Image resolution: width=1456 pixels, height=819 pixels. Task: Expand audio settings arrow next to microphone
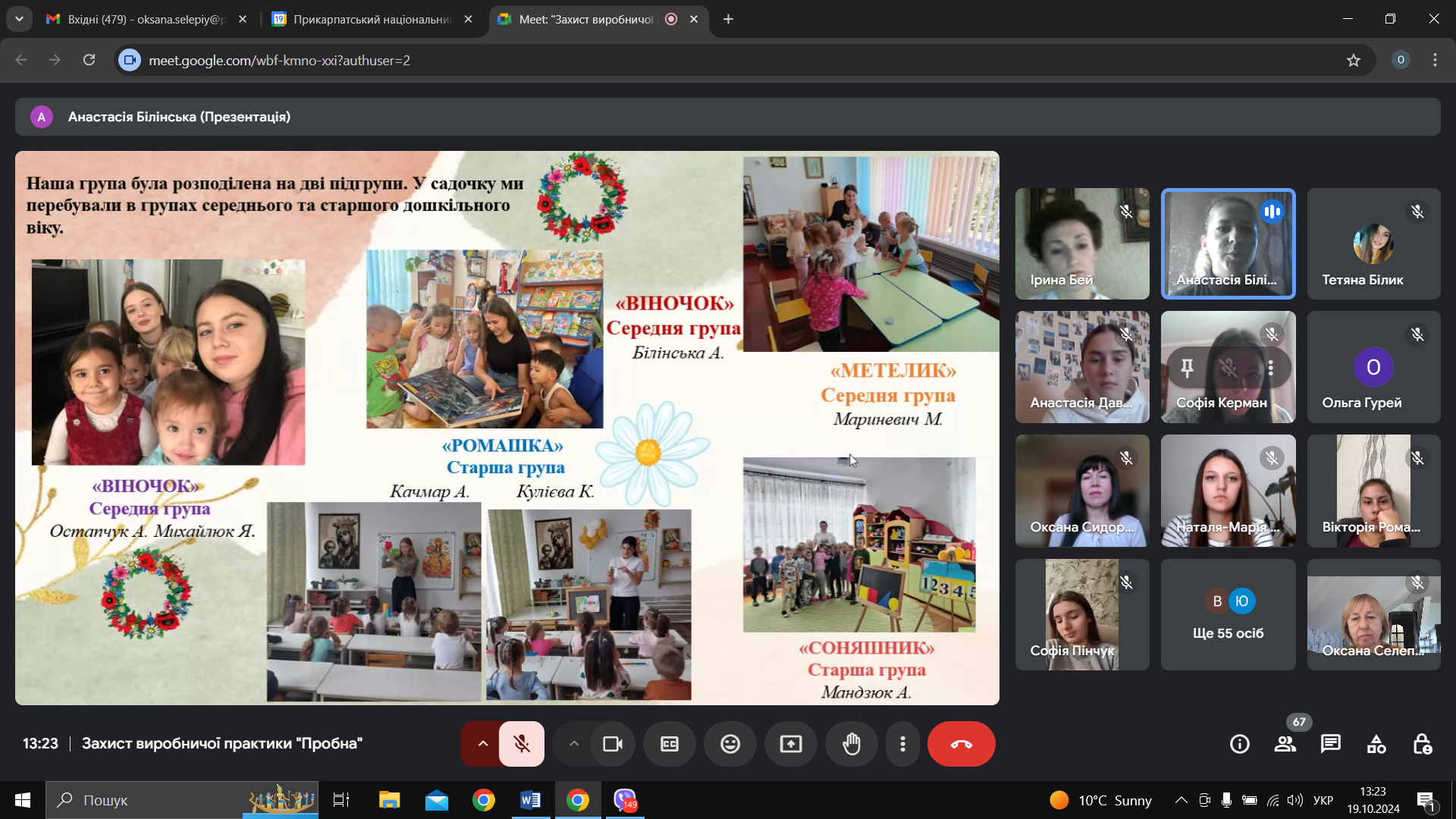tap(482, 744)
